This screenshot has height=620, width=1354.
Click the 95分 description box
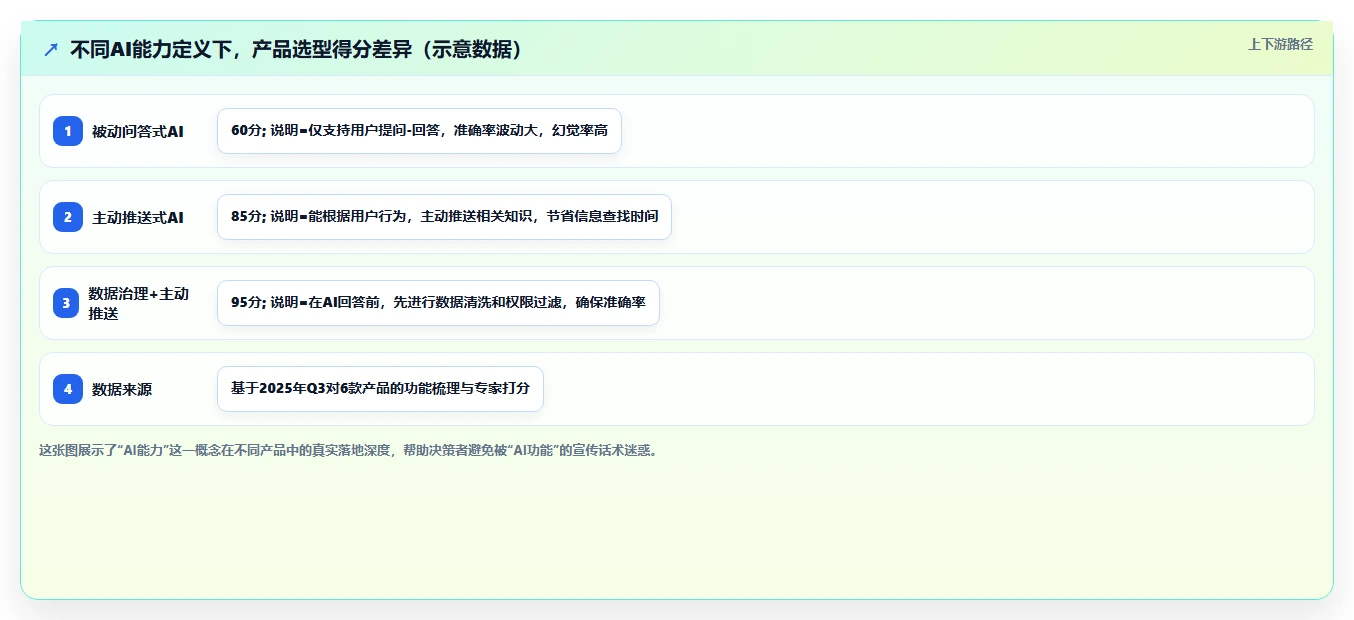click(438, 303)
